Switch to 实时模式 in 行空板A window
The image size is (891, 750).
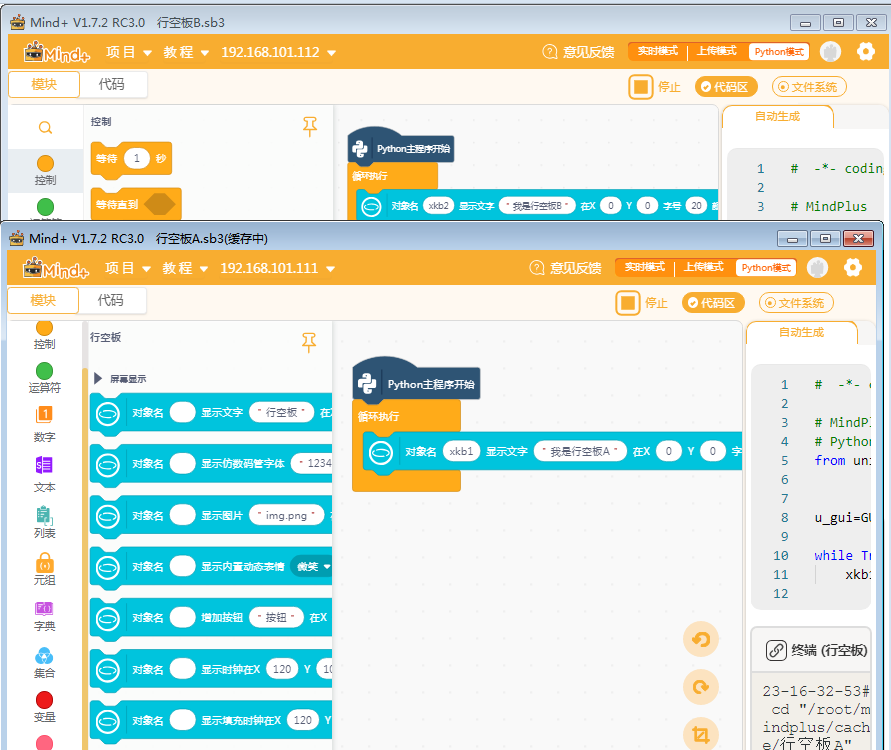click(x=644, y=267)
